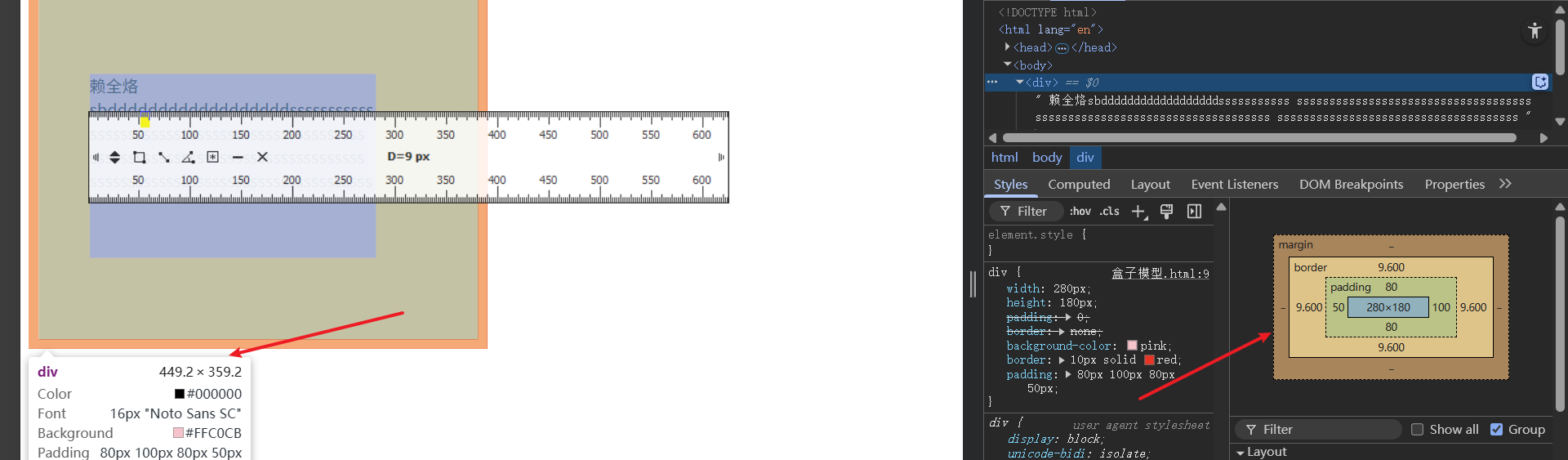The image size is (1568, 460).
Task: Click the ruler's asterisk box icon
Action: click(213, 157)
